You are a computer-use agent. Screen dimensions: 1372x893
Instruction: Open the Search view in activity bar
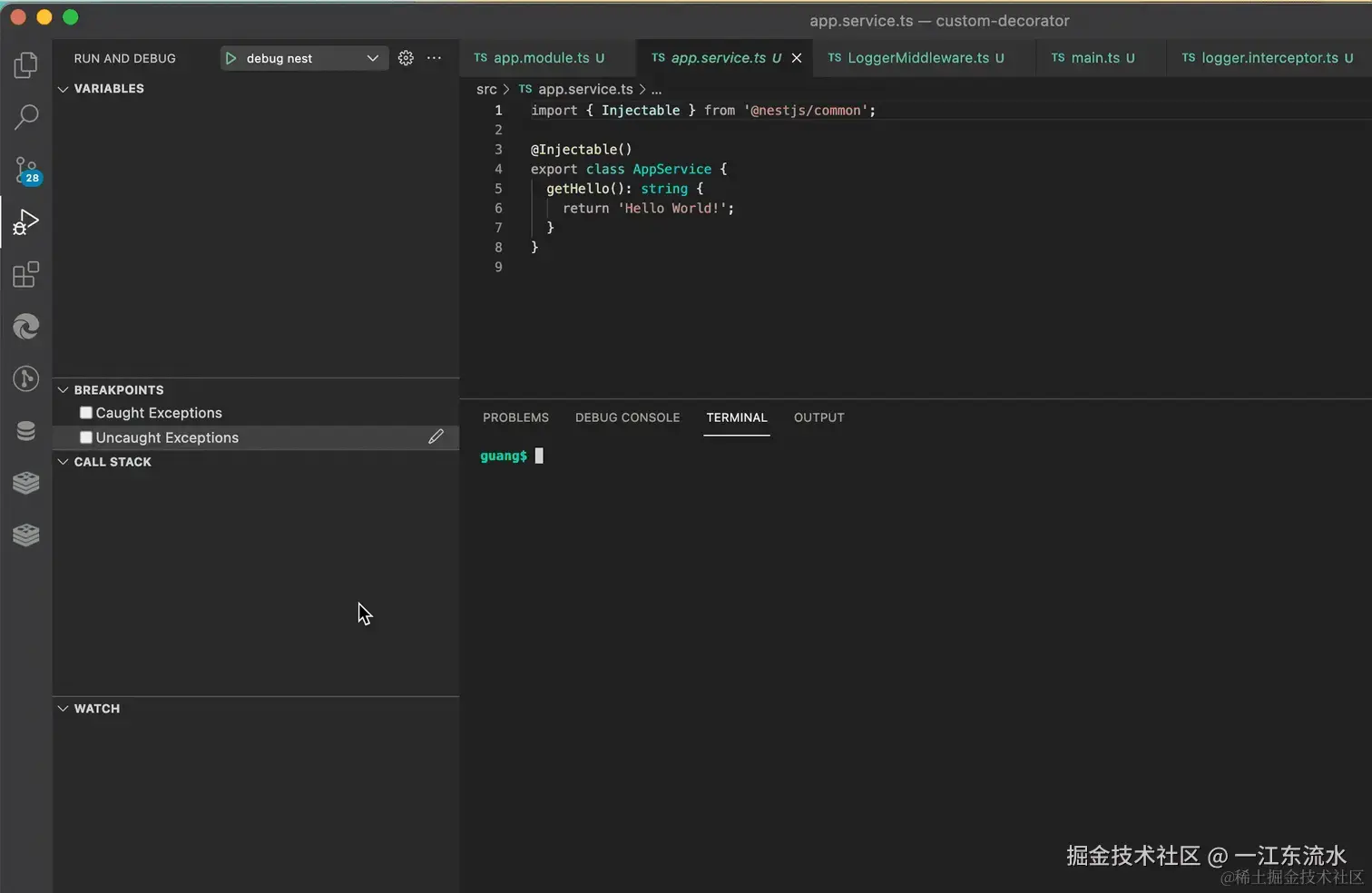click(26, 116)
